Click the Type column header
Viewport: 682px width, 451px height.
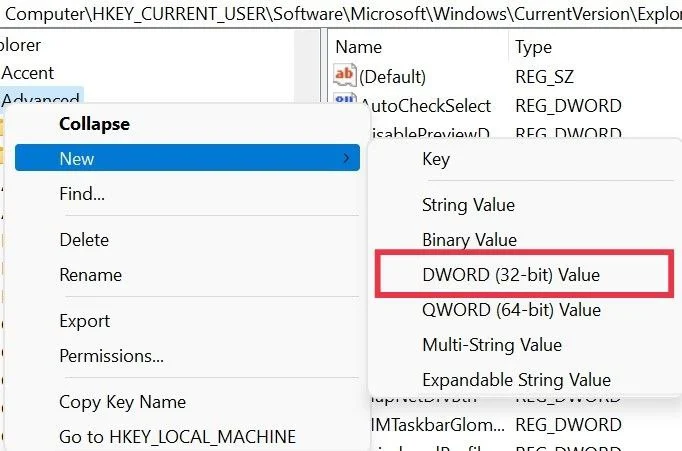533,47
